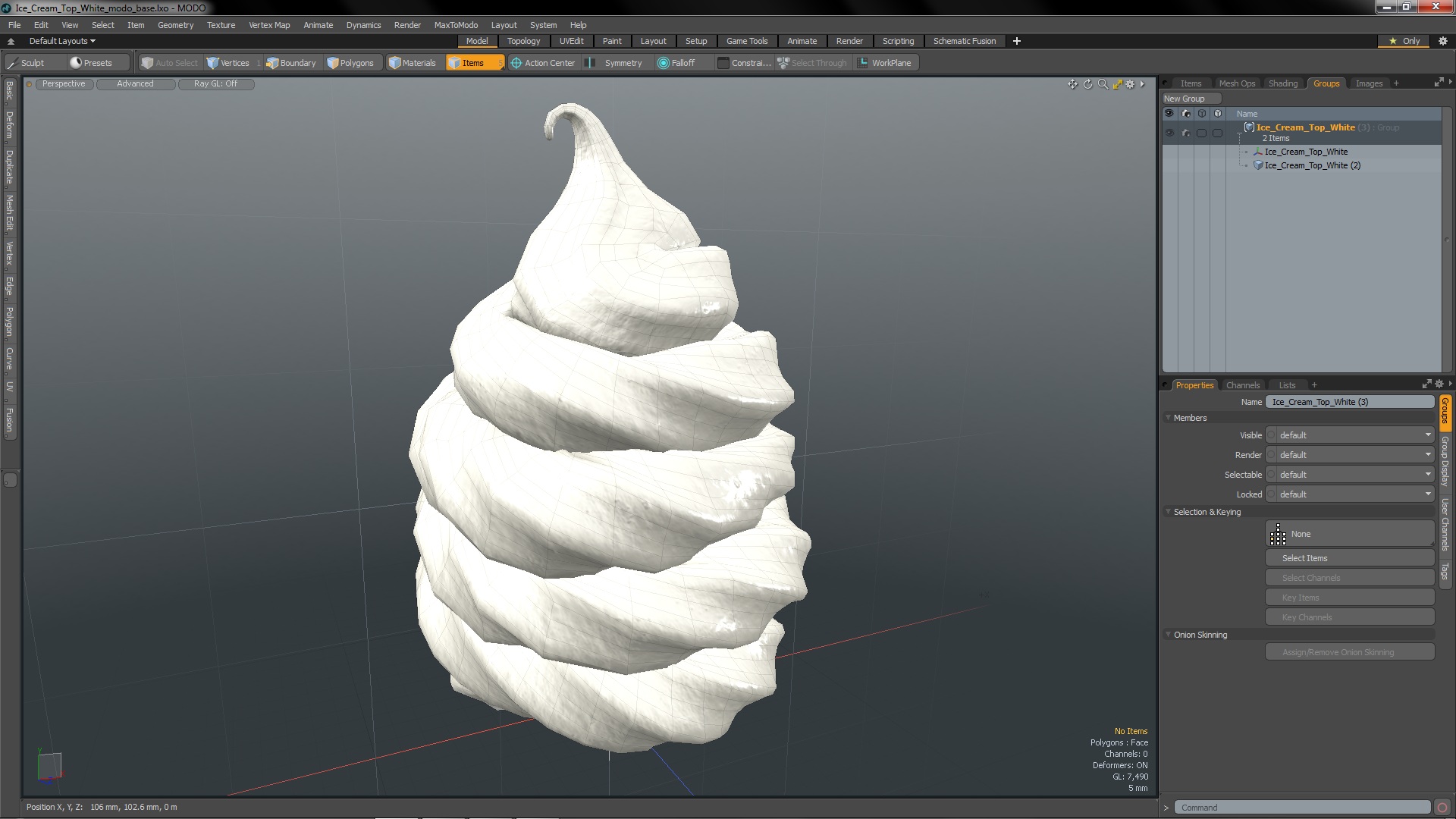Open the viewport settings gear

[1130, 84]
